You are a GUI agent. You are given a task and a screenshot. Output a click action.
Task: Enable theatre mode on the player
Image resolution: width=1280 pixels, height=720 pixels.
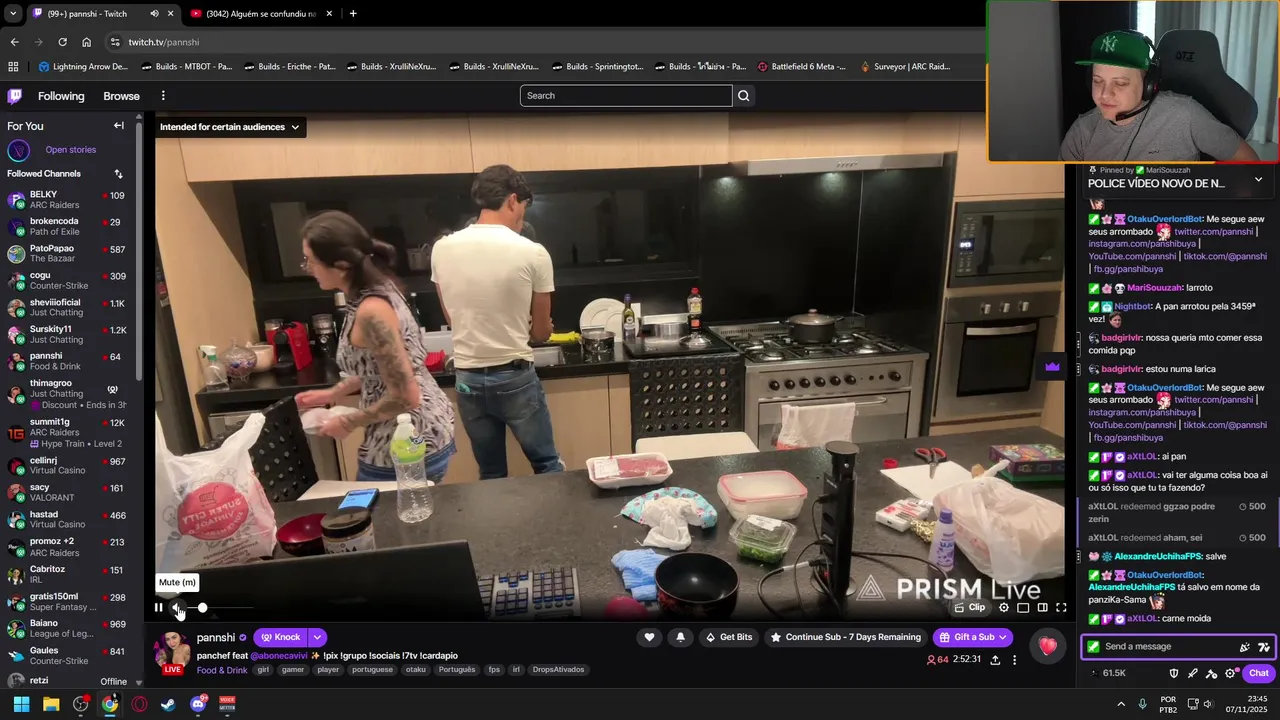point(1023,607)
